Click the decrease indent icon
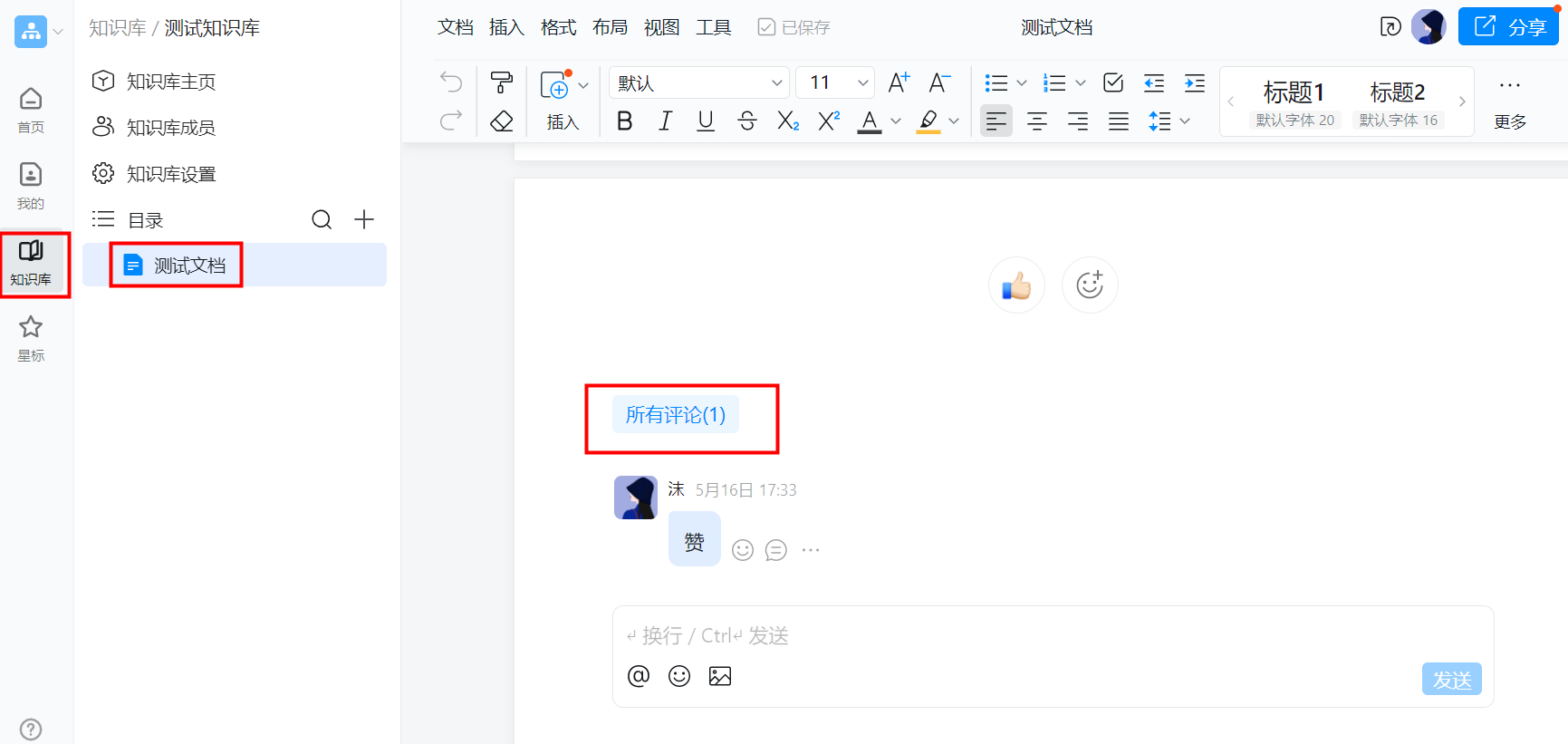The width and height of the screenshot is (1568, 744). (x=1154, y=82)
